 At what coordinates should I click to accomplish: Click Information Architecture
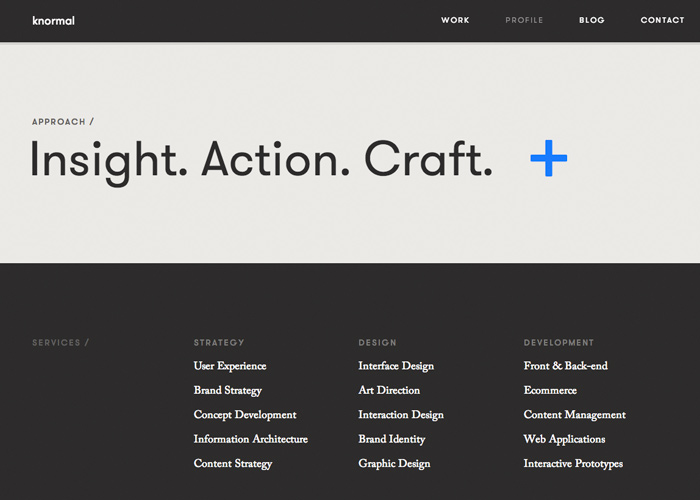coord(251,440)
